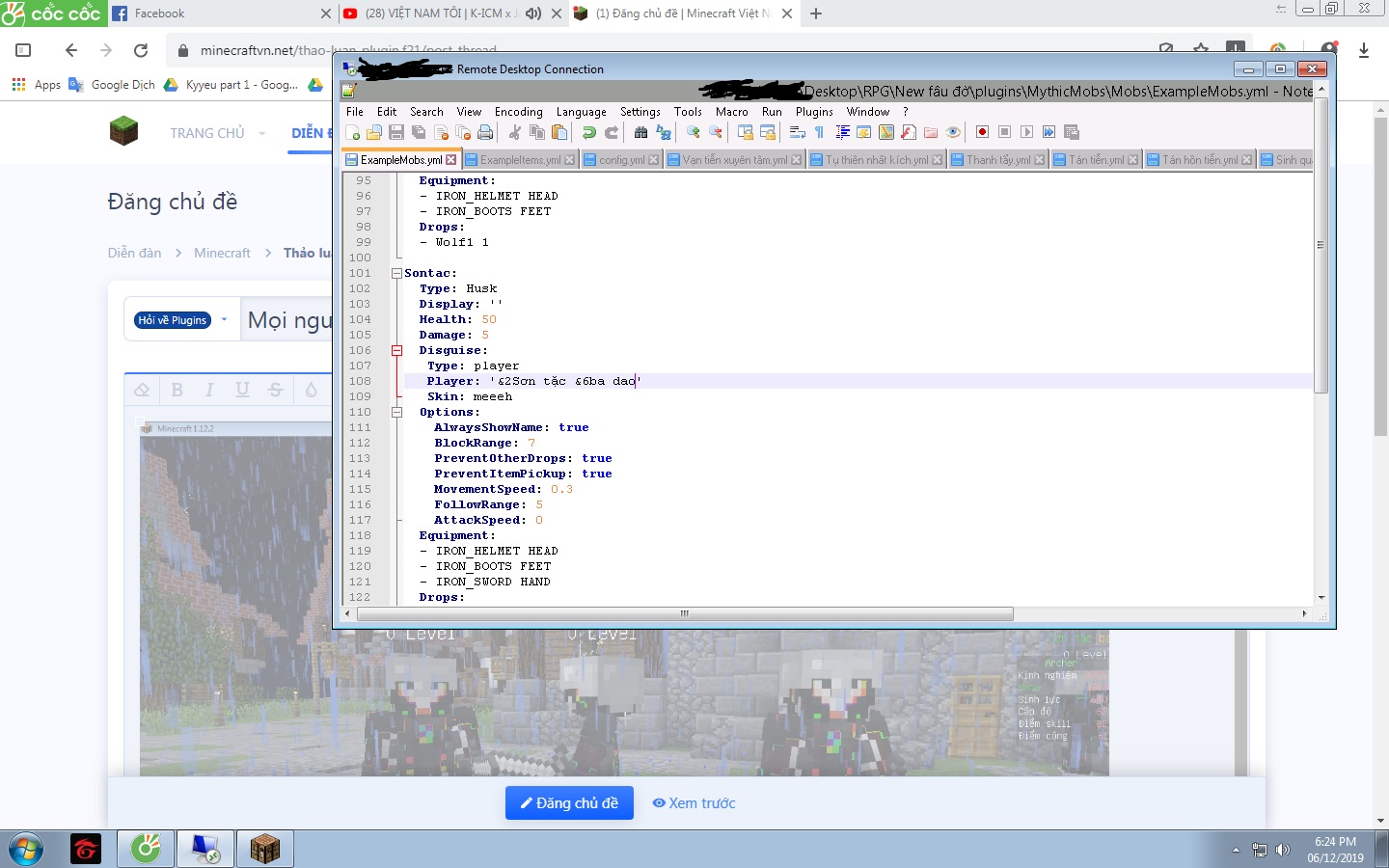Click the Redo arrow icon
Viewport: 1389px width, 868px height.
(x=612, y=132)
